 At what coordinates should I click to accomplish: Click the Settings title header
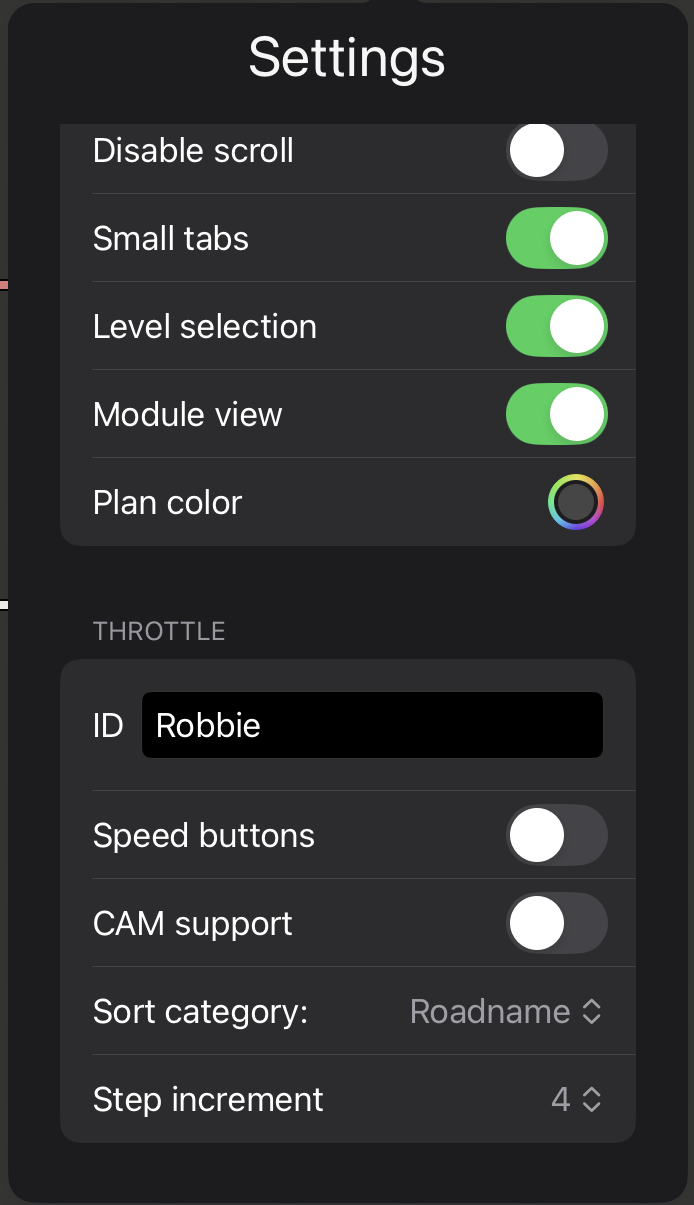[347, 58]
